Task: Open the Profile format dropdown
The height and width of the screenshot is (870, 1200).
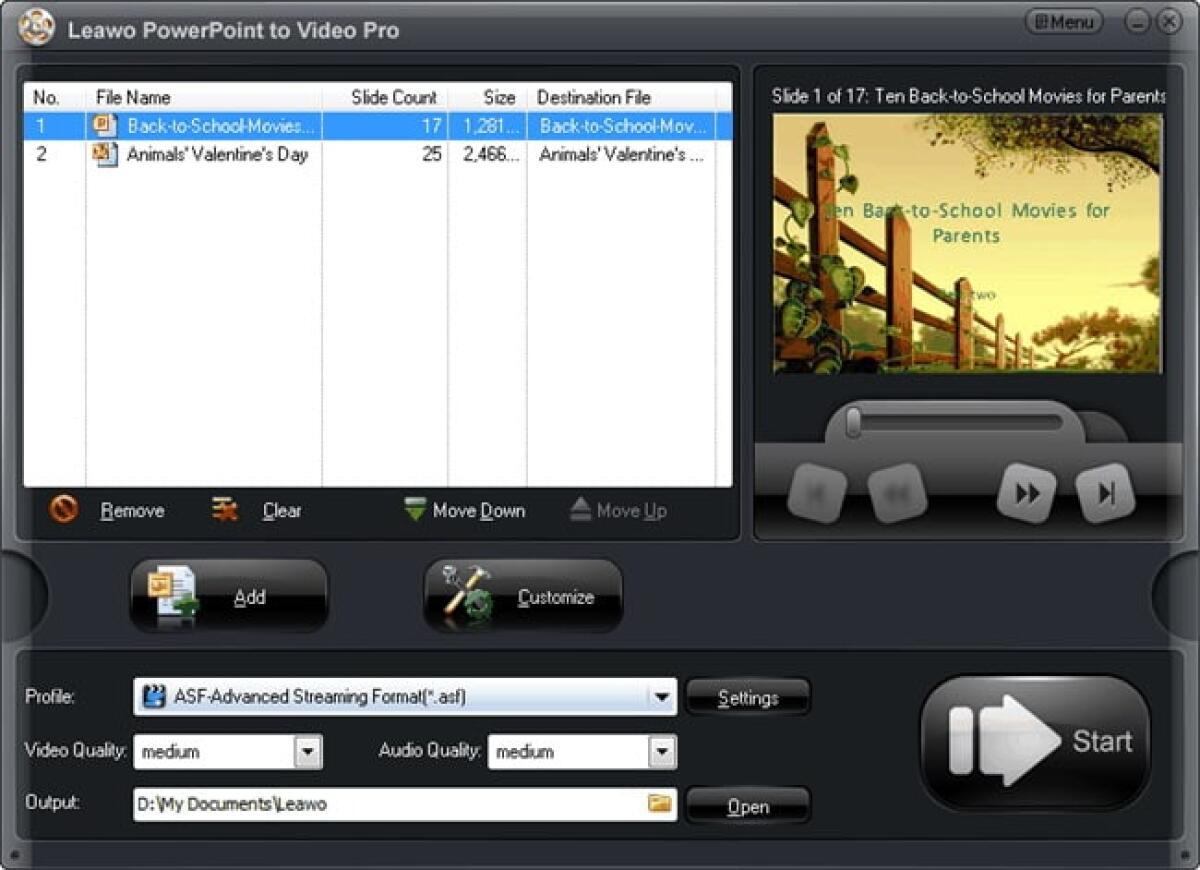Action: click(663, 696)
